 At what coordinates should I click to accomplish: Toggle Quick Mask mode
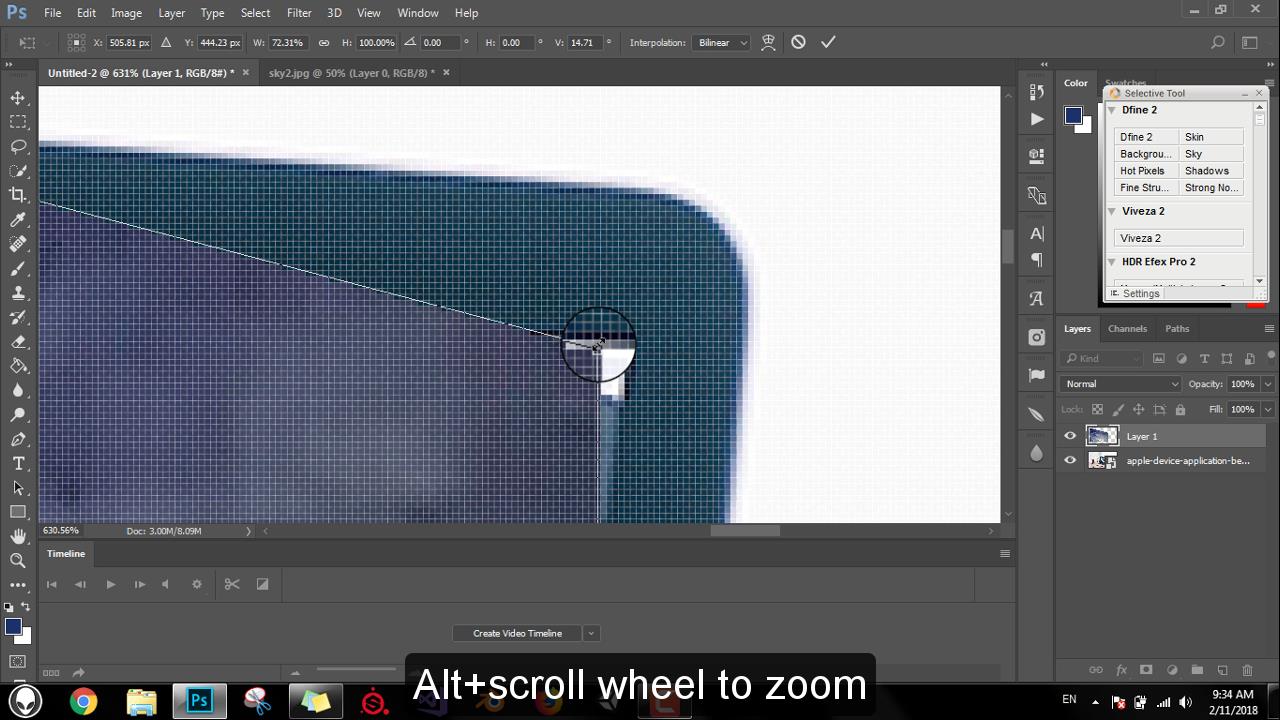point(18,662)
